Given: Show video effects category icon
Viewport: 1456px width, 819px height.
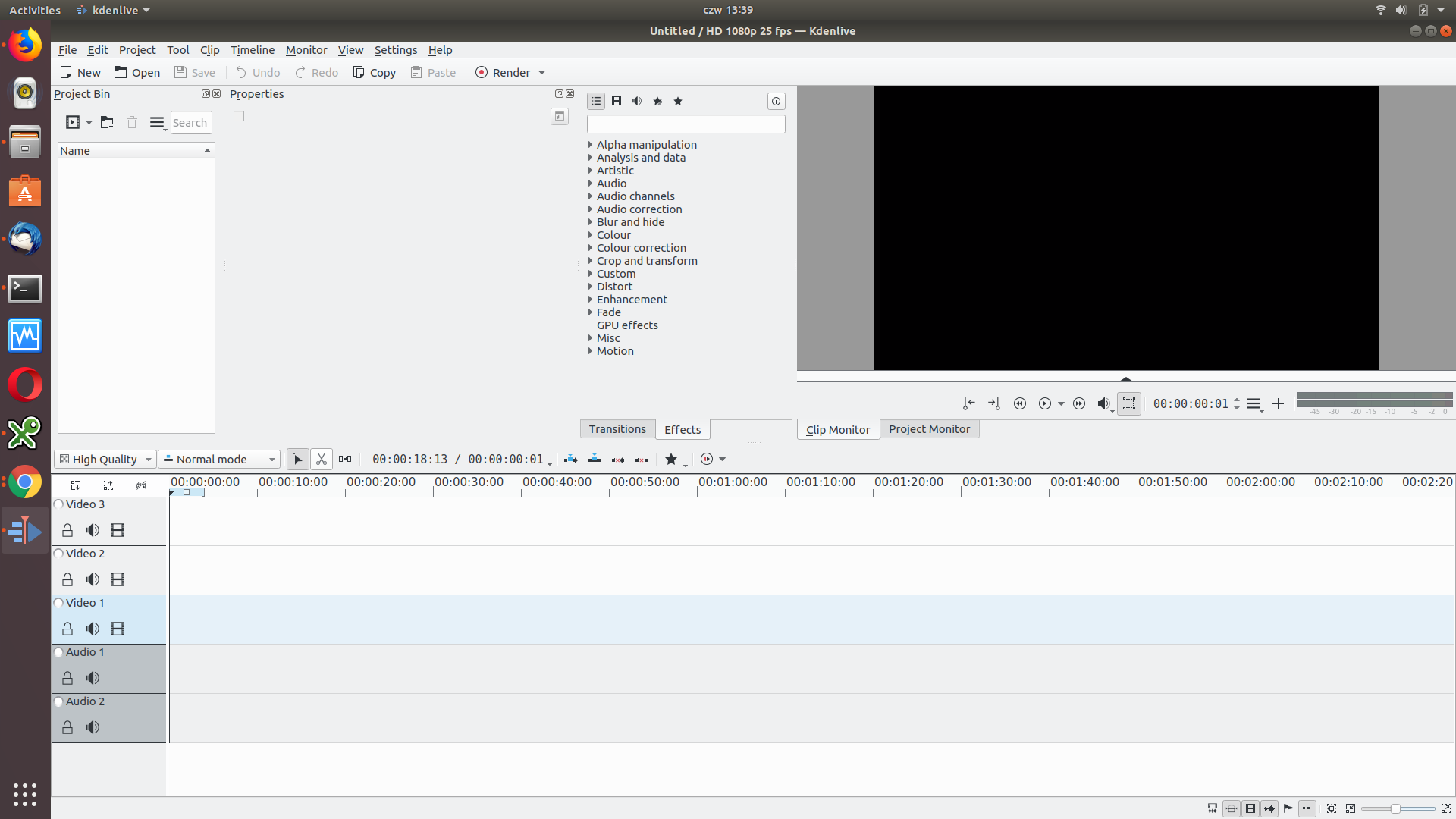Looking at the screenshot, I should pos(617,101).
